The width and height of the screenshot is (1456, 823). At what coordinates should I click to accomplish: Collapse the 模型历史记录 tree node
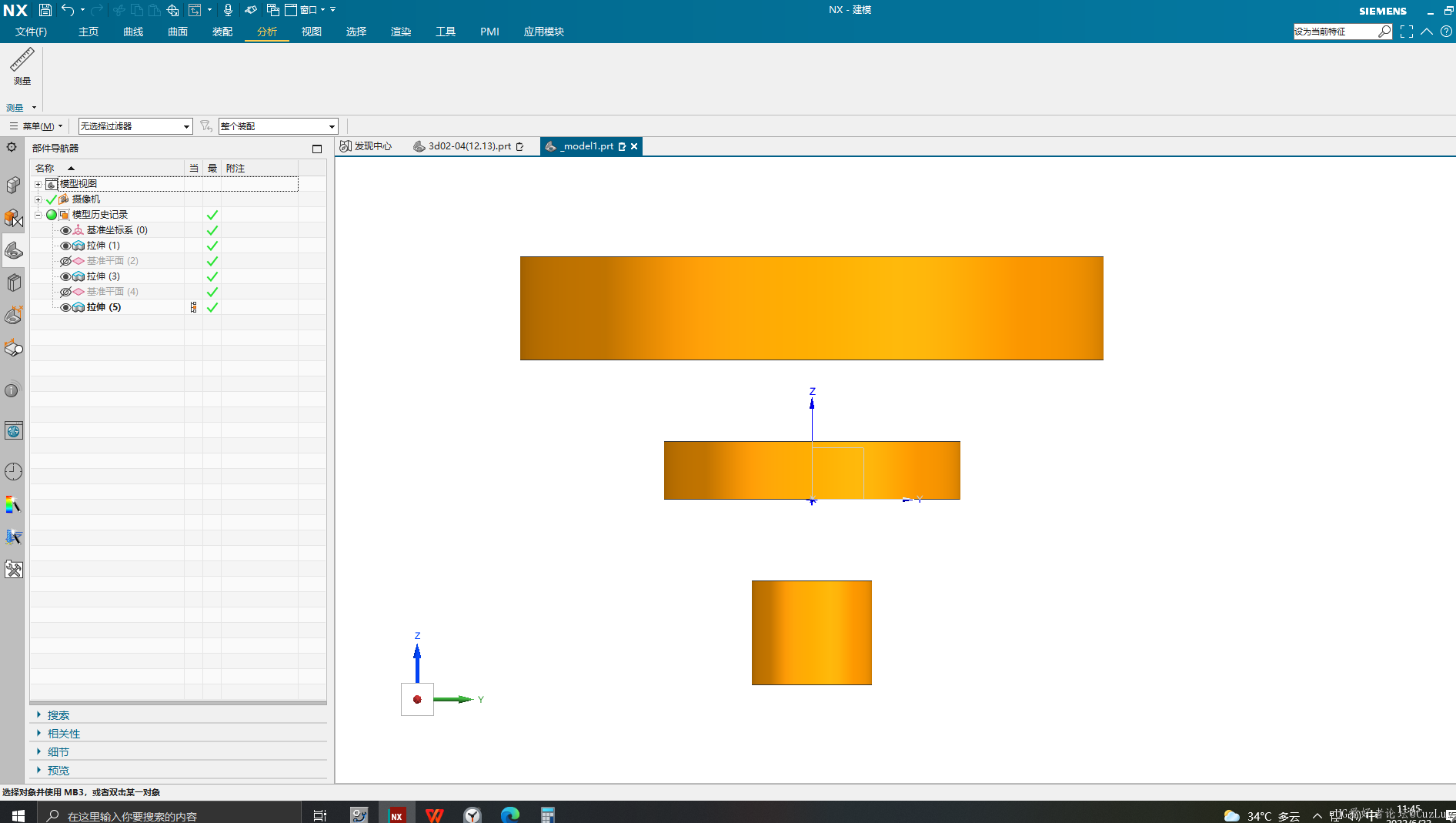click(38, 215)
